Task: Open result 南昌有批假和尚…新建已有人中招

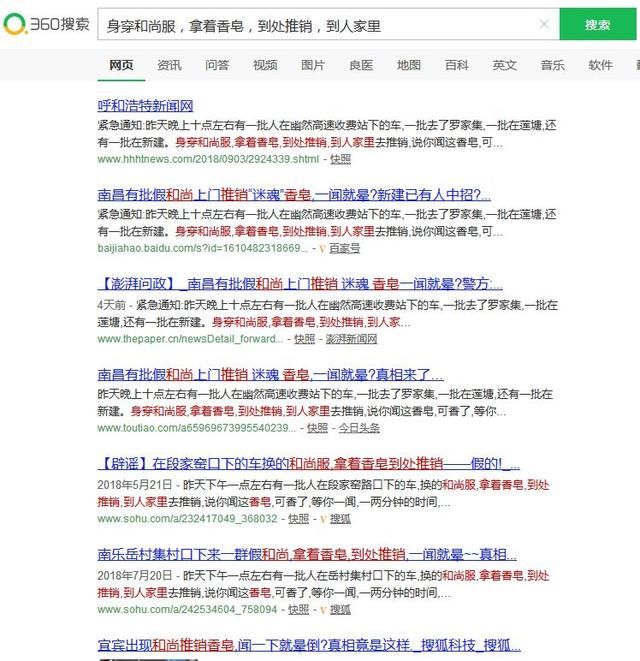Action: click(294, 194)
